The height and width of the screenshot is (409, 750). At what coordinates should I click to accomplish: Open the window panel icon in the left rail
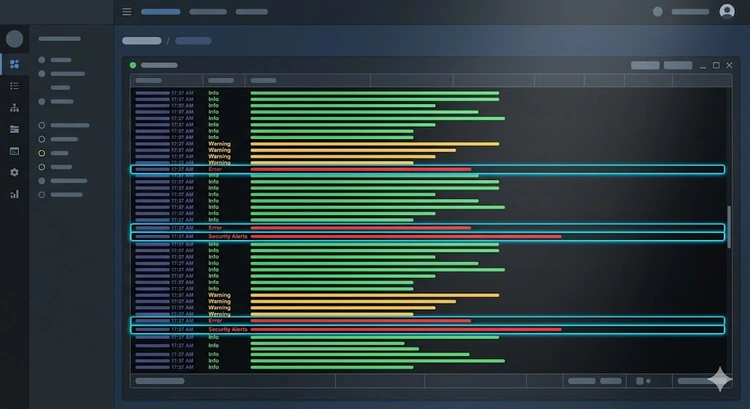click(14, 151)
